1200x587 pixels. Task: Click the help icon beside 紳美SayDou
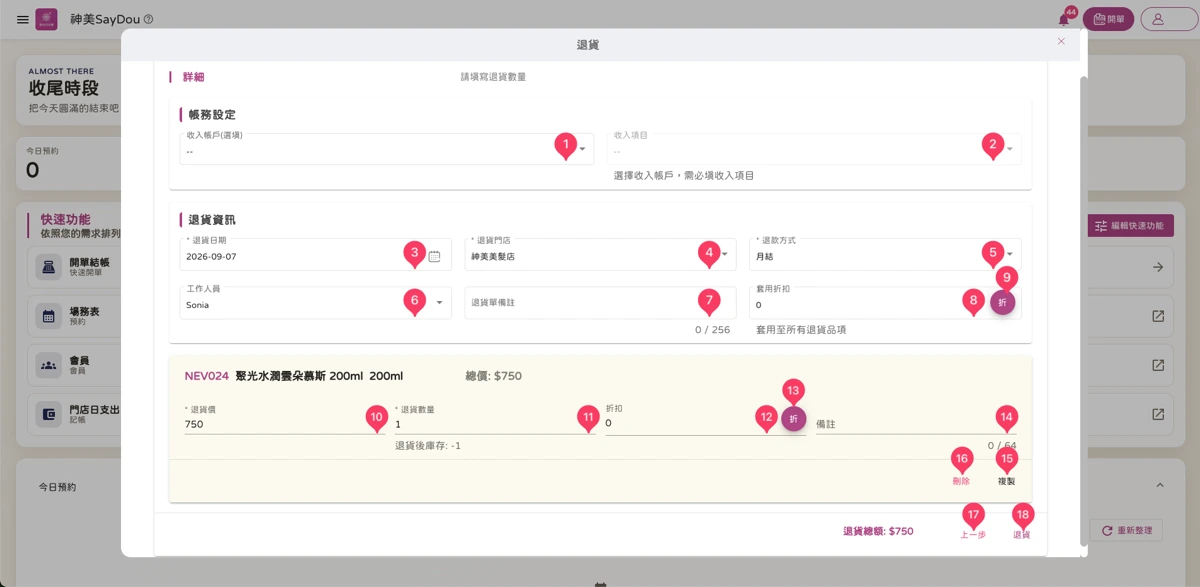149,19
